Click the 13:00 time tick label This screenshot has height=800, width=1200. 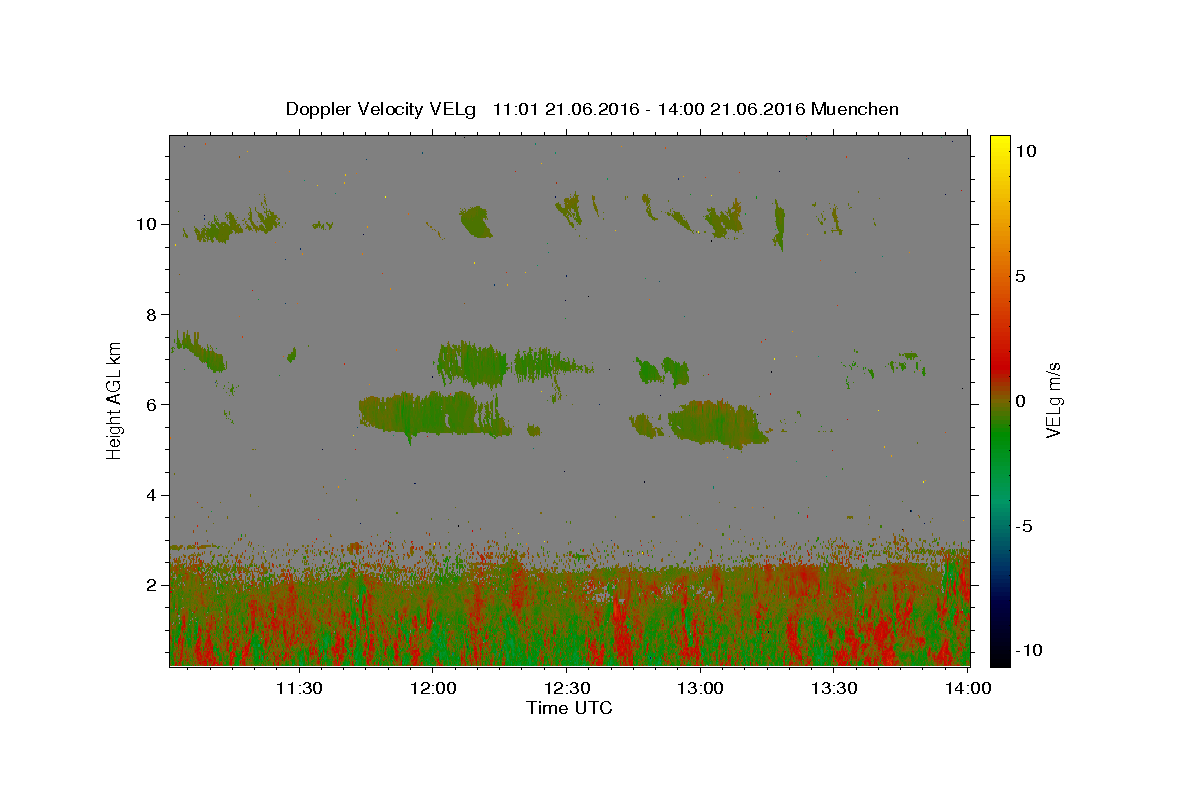tap(700, 688)
